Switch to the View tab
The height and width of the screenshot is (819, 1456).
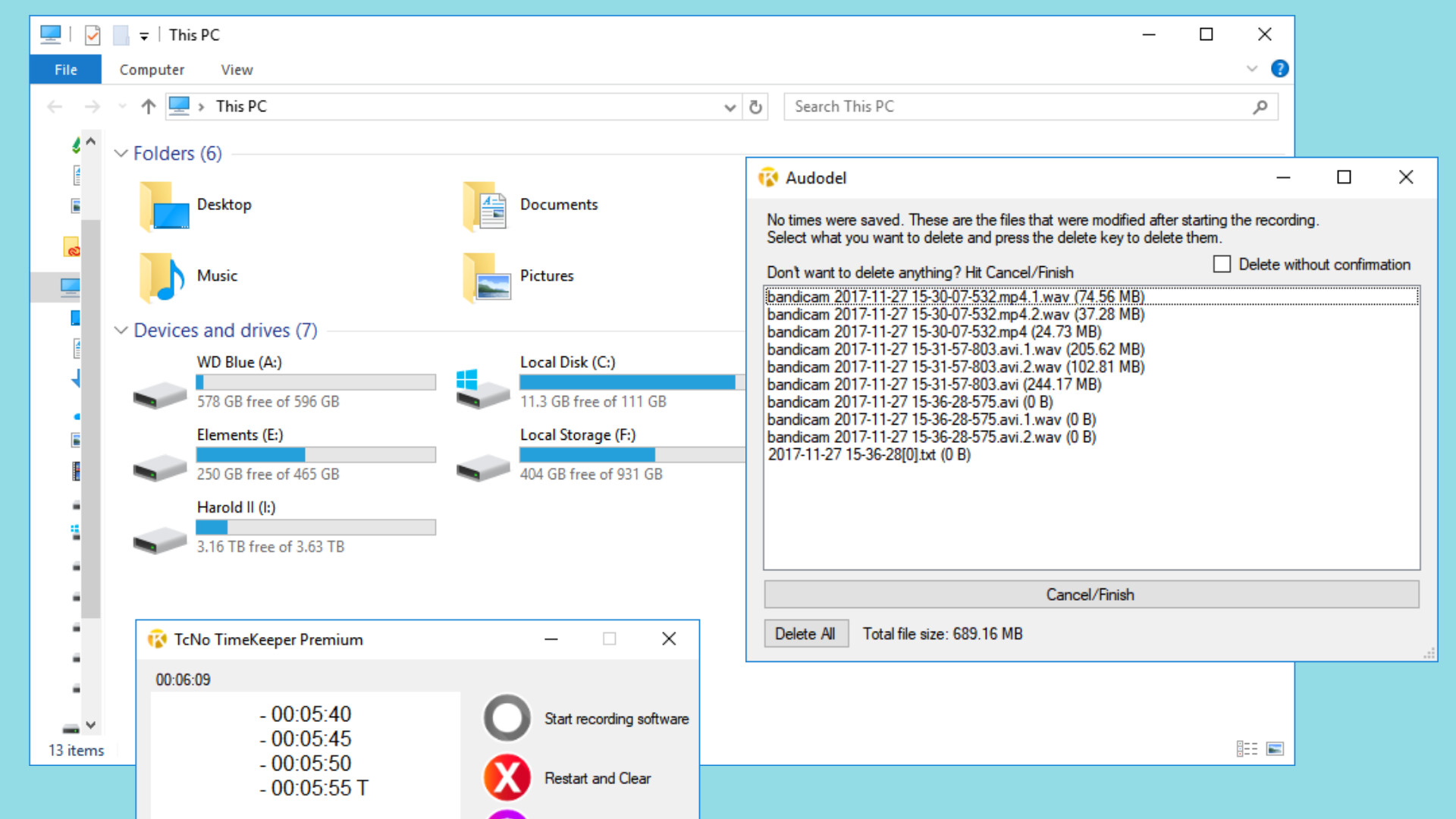[x=236, y=69]
